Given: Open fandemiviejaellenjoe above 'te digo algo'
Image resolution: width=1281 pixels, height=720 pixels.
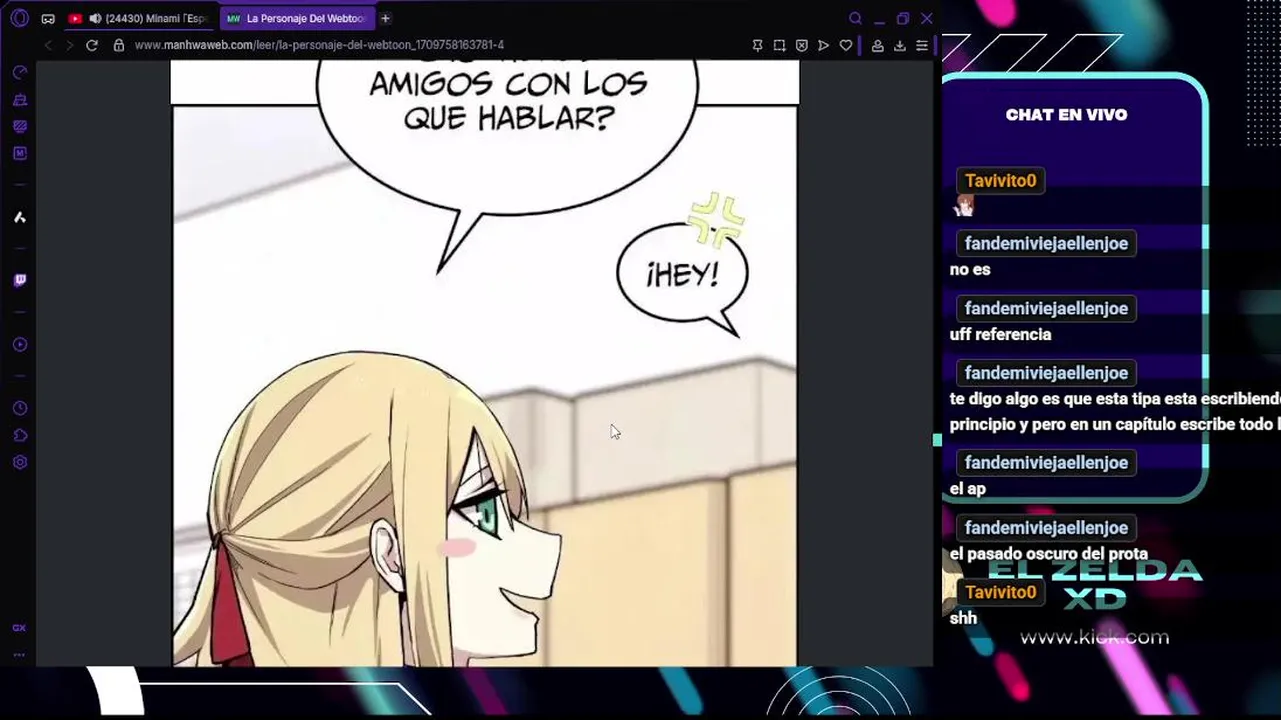Looking at the screenshot, I should [x=1046, y=373].
